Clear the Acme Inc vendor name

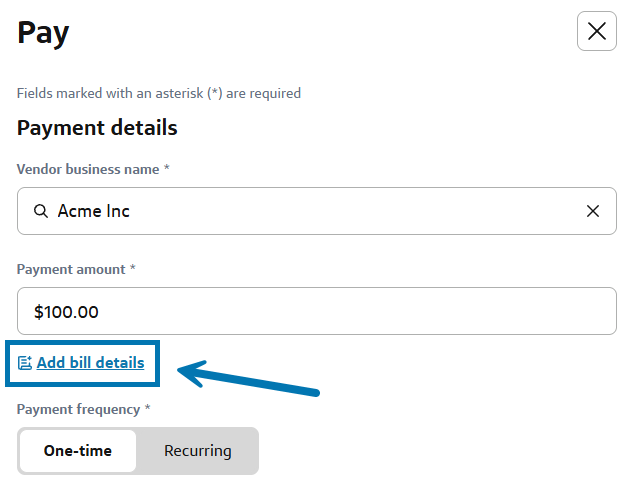click(592, 211)
